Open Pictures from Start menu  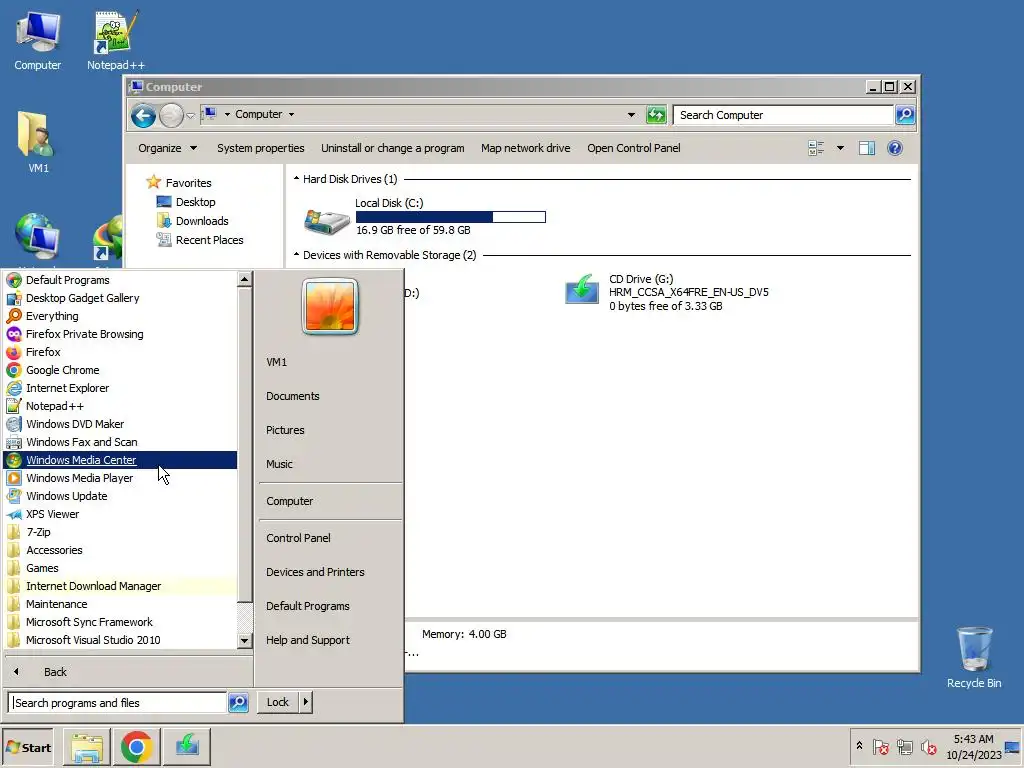coord(285,430)
